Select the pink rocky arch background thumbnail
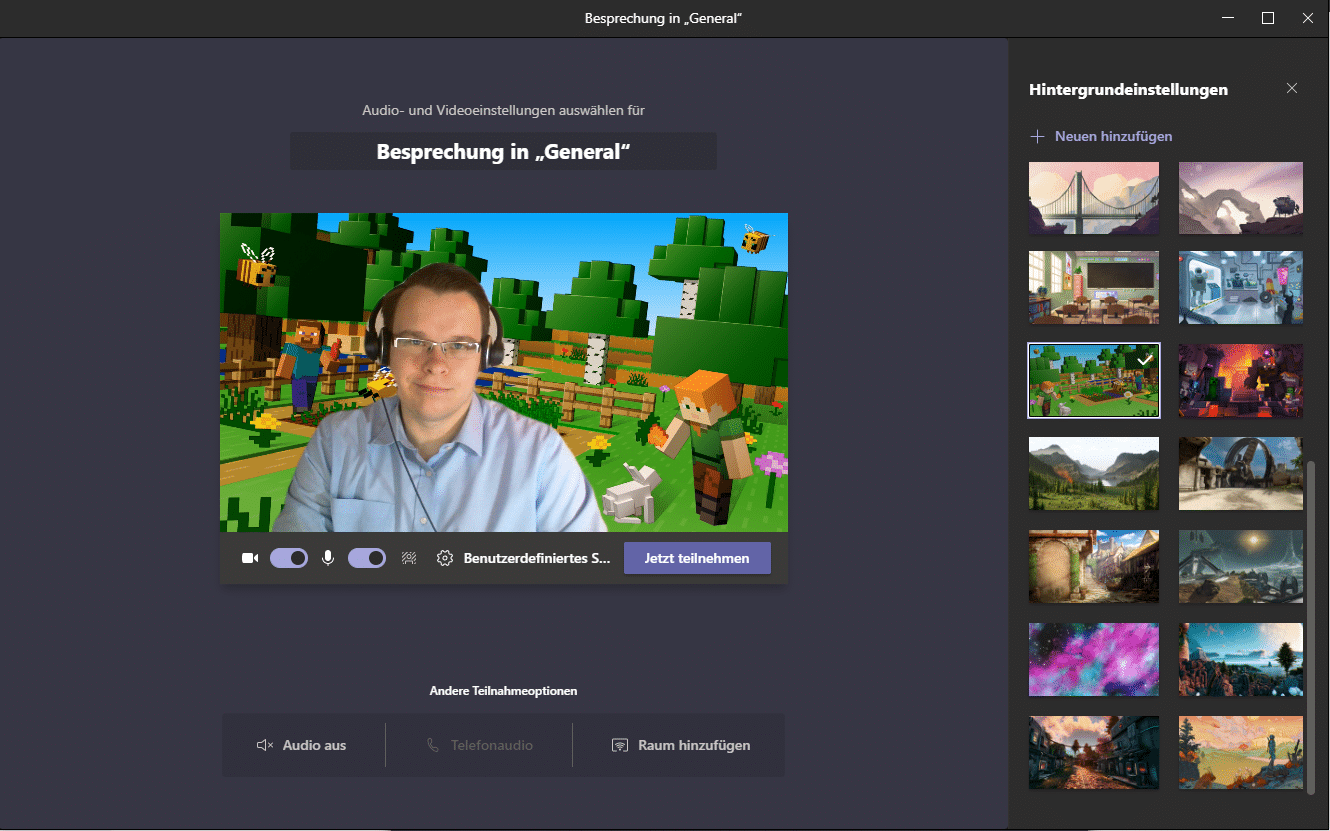This screenshot has width=1330, height=831. [1241, 198]
